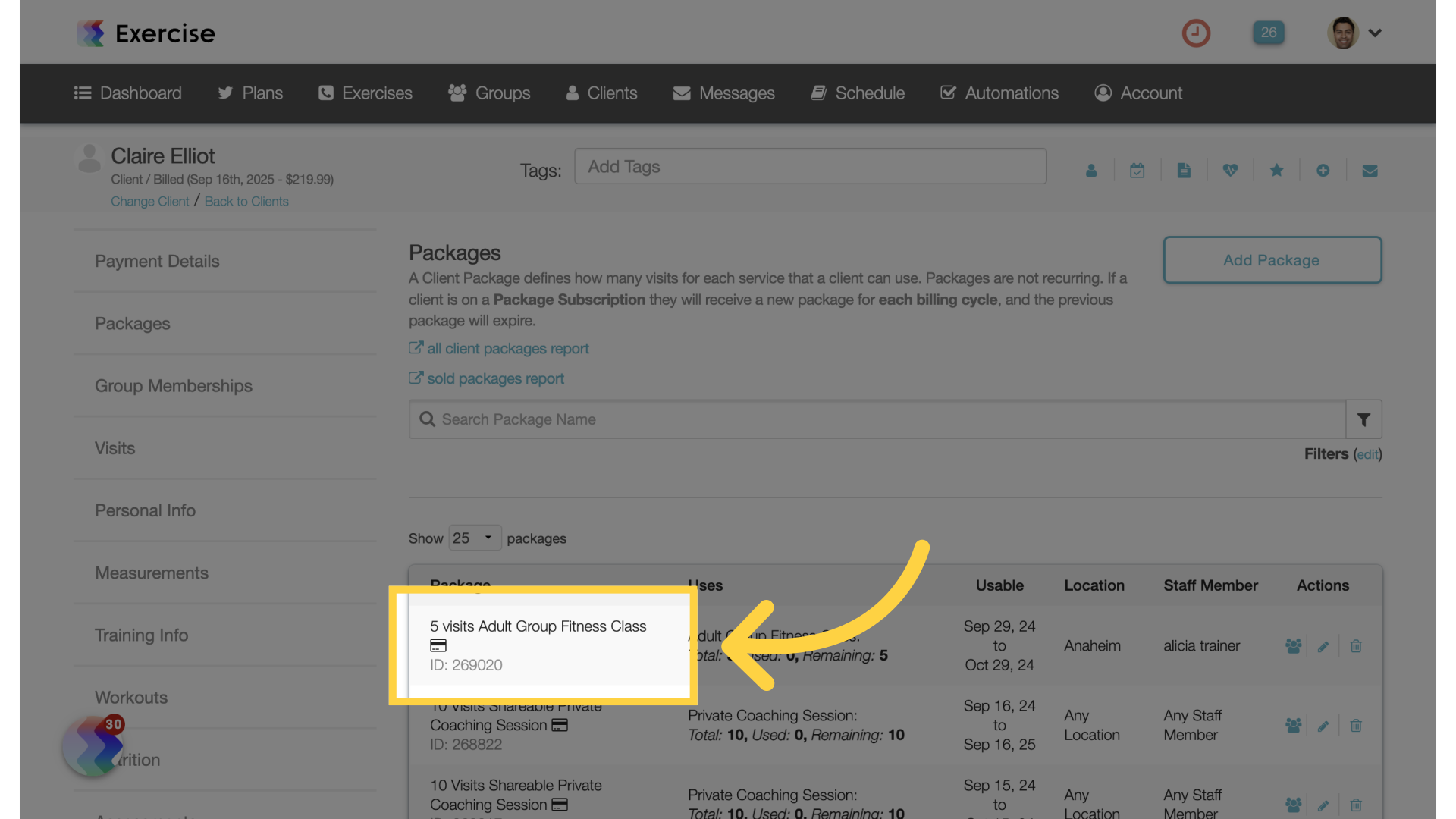Click the edit pencil icon for package ID 268822
Screen dimensions: 1456x819
pyautogui.click(x=1323, y=726)
